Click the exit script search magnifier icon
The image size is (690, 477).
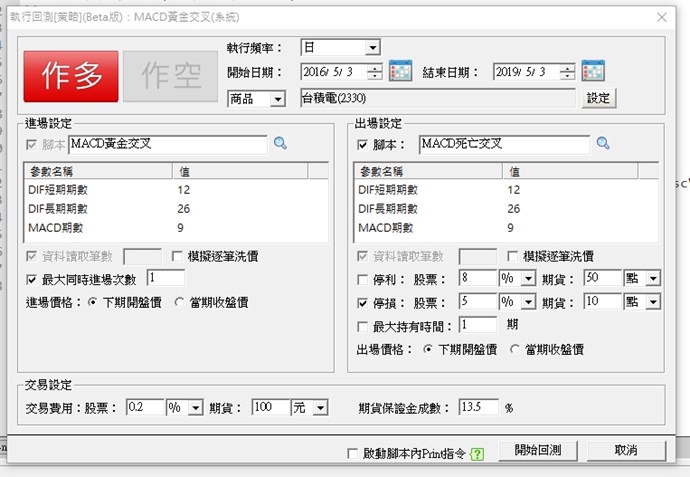click(603, 144)
